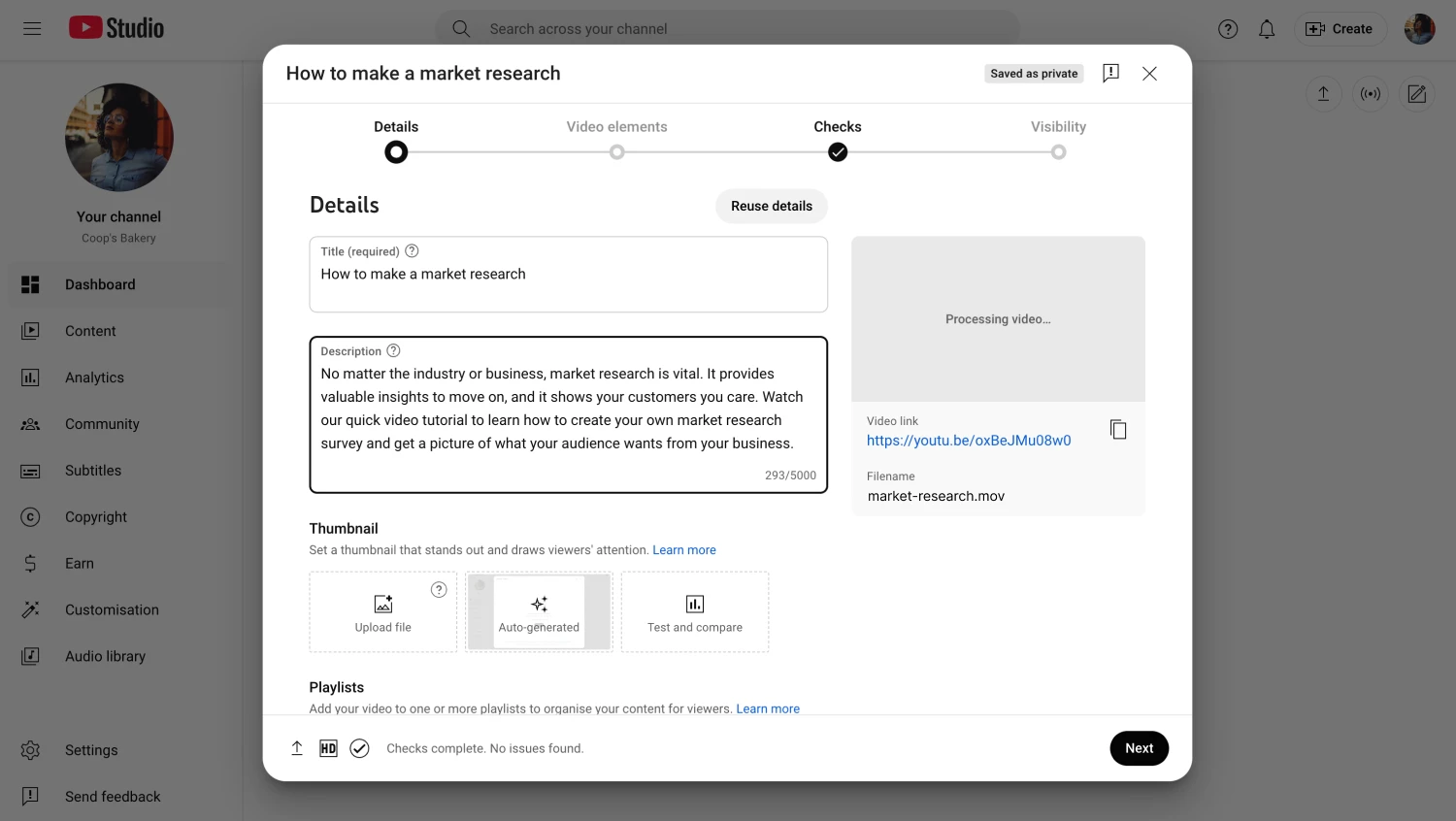
Task: Click Learn more link under Thumbnail
Action: tap(683, 550)
